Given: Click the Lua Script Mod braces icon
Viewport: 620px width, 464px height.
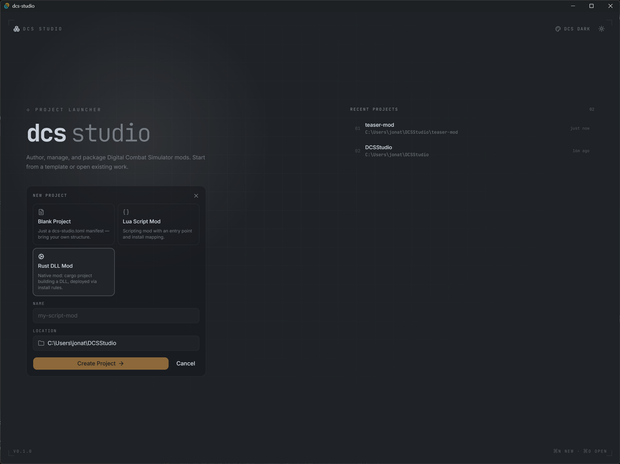Looking at the screenshot, I should [126, 212].
